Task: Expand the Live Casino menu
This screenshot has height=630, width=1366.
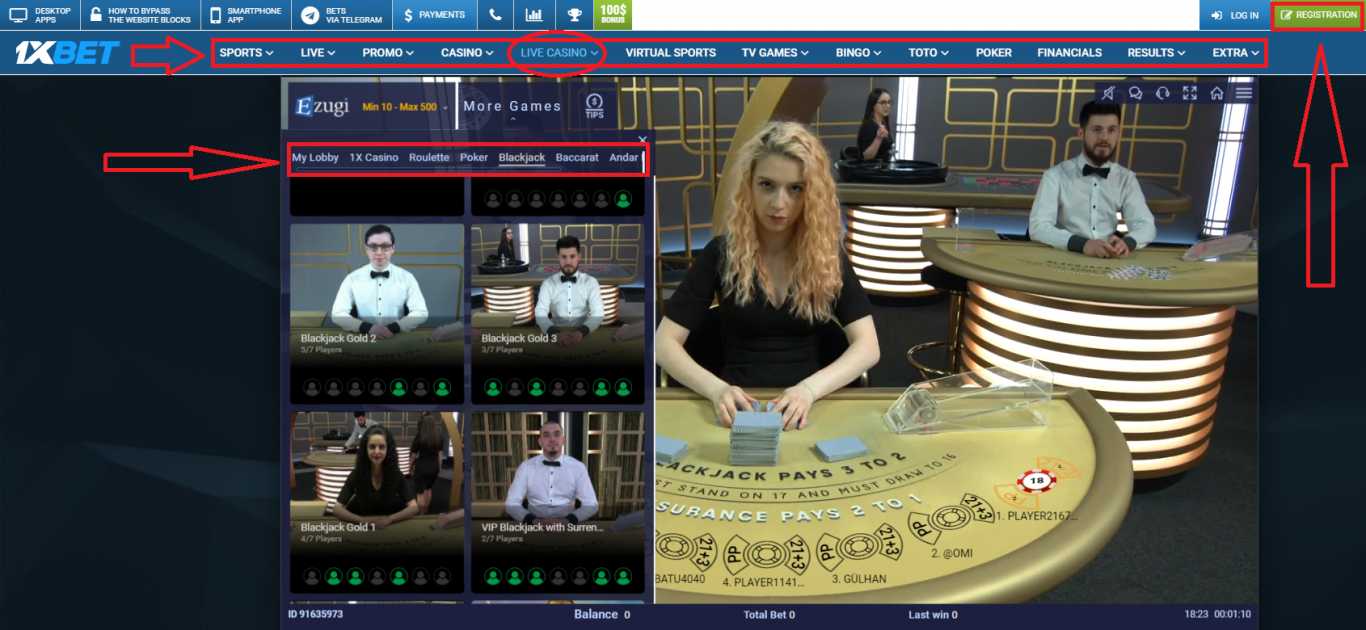Action: [x=559, y=53]
